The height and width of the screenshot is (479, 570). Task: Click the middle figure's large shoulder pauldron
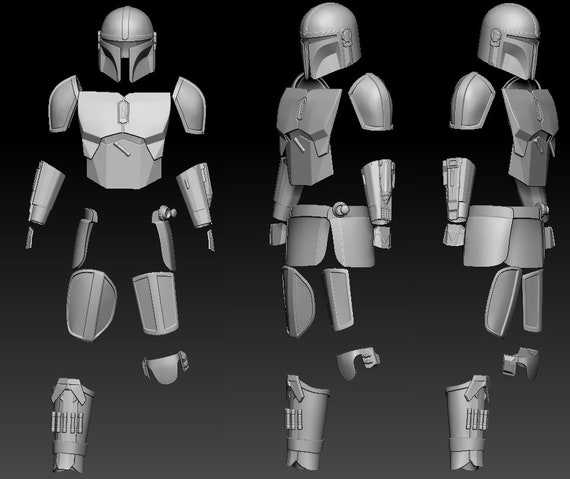pyautogui.click(x=371, y=102)
